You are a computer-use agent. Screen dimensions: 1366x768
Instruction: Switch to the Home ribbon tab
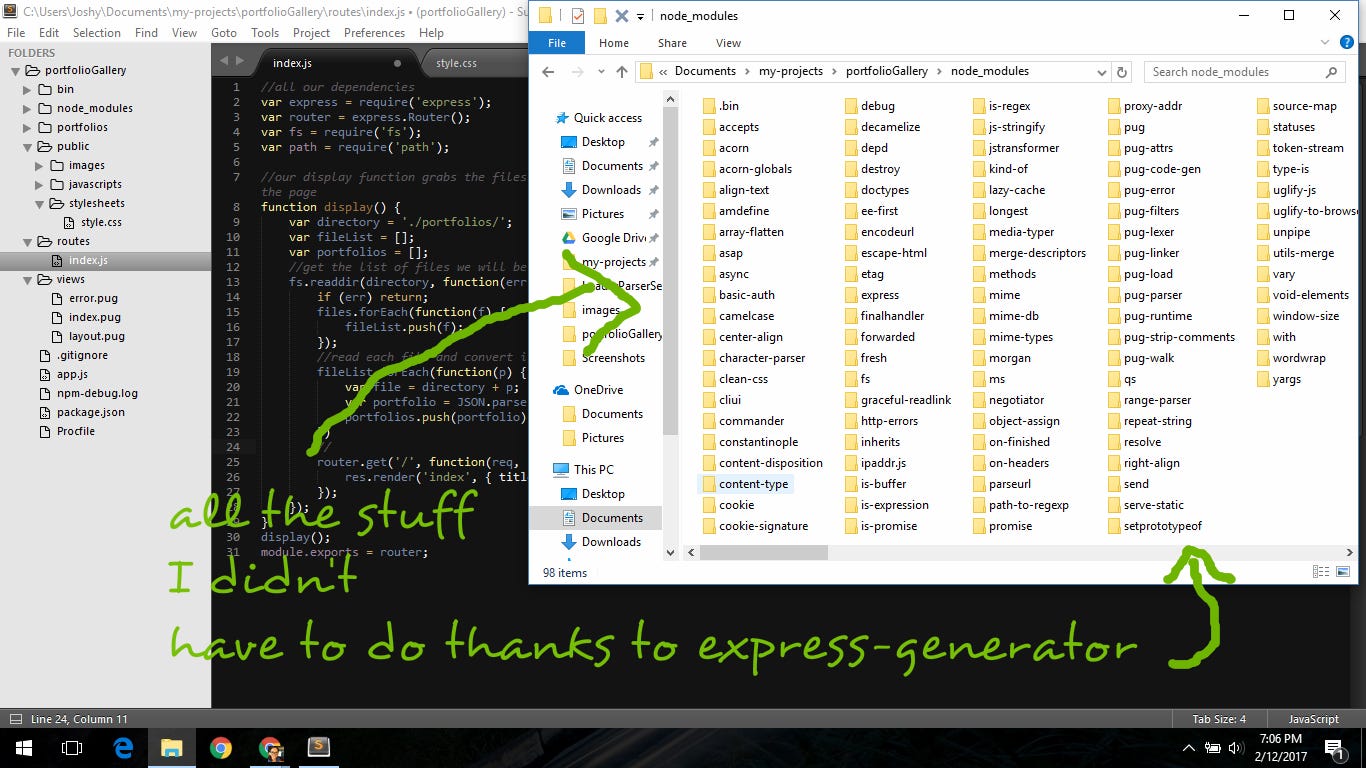[613, 43]
